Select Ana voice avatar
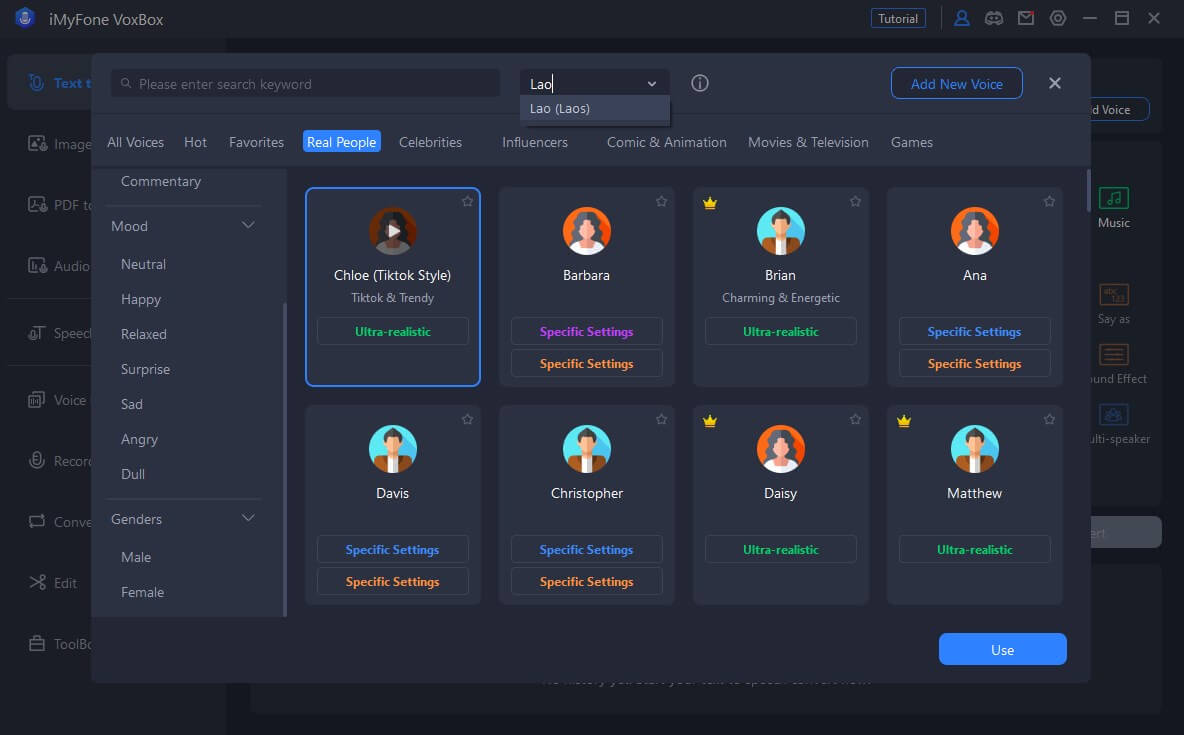This screenshot has height=735, width=1184. 975,230
